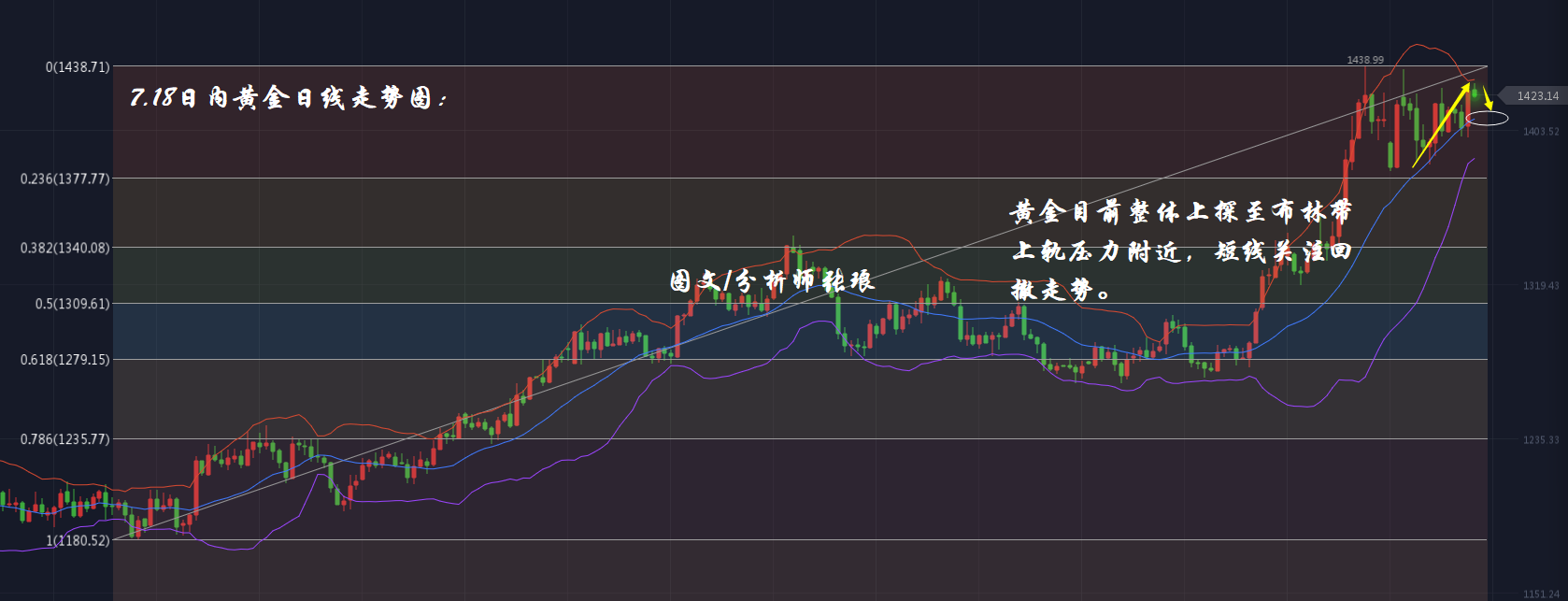Viewport: 1568px width, 601px height.
Task: Click the 0(1438.71) Fibonacci level label
Action: click(x=78, y=67)
